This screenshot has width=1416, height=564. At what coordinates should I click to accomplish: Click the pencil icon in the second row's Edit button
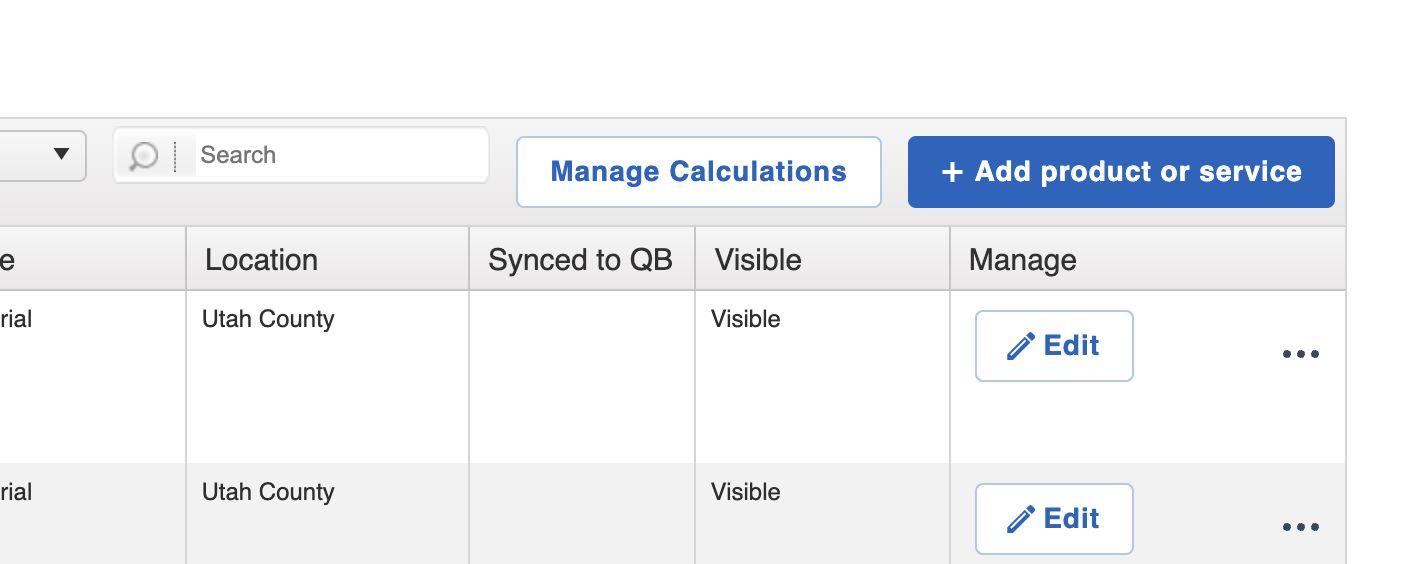click(1020, 519)
